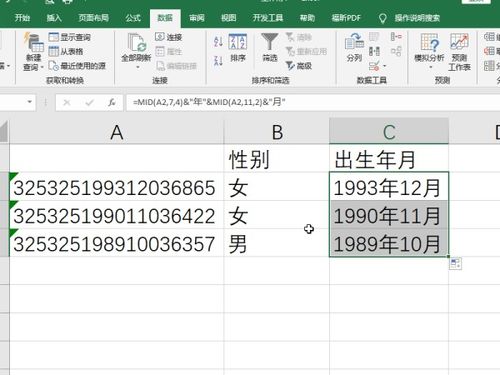Image resolution: width=500 pixels, height=375 pixels.
Task: Select column A header
Action: click(117, 132)
